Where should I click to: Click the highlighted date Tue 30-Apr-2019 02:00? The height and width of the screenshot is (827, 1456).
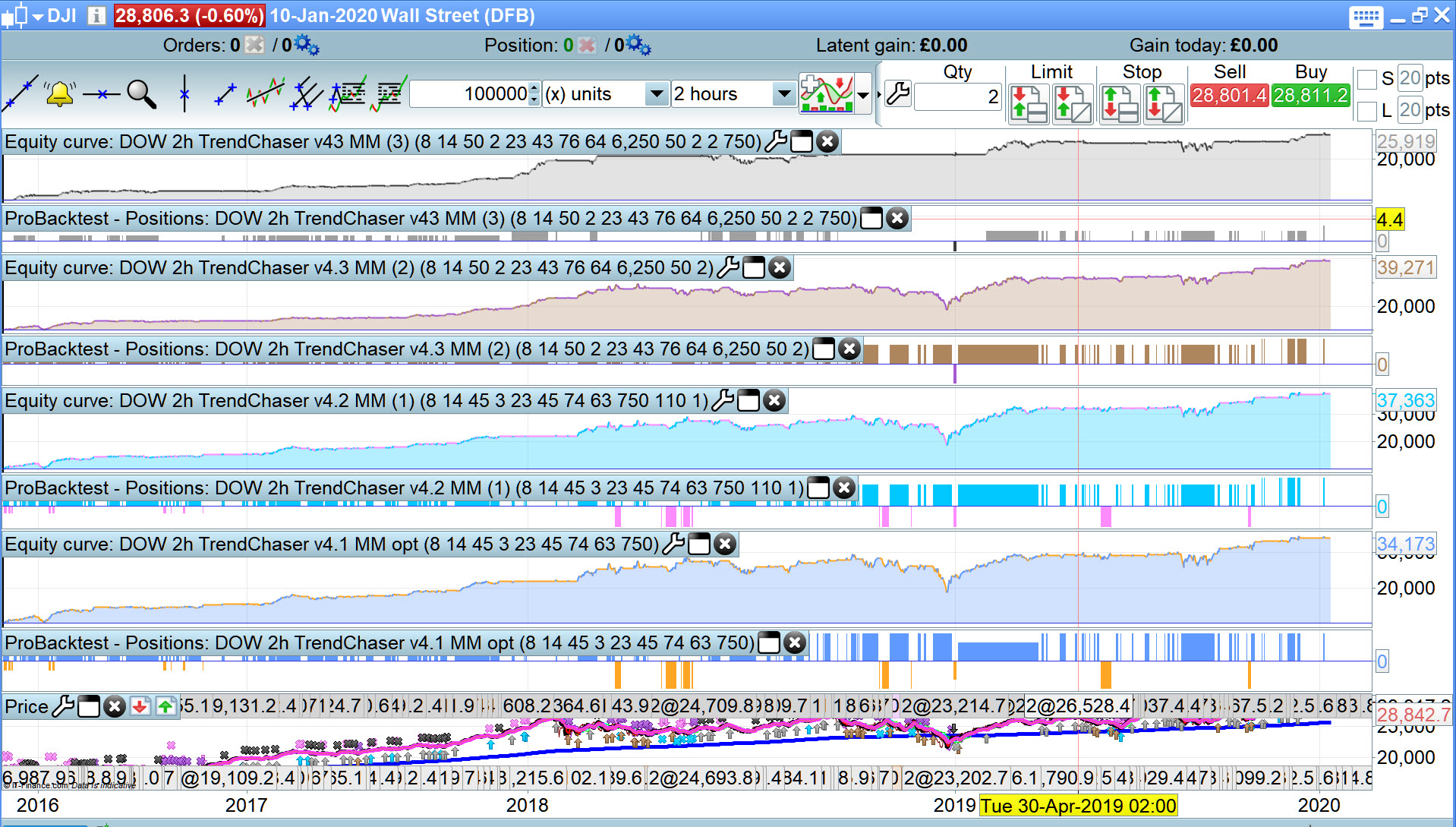coord(1078,806)
